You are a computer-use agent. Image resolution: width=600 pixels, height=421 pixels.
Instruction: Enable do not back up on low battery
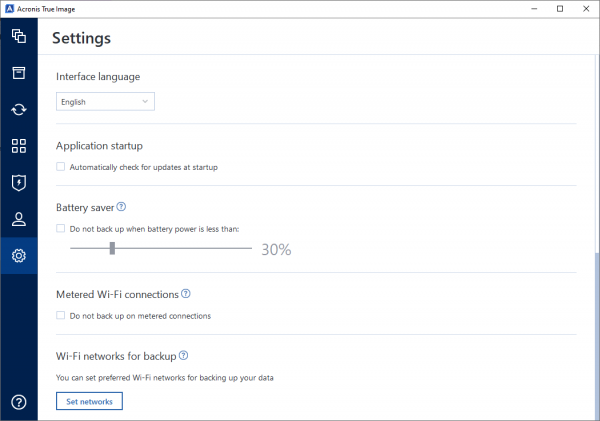pyautogui.click(x=60, y=228)
